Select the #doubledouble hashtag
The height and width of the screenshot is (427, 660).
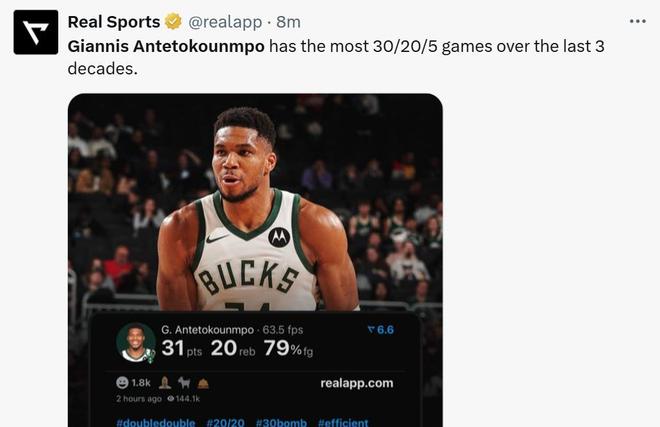[155, 422]
